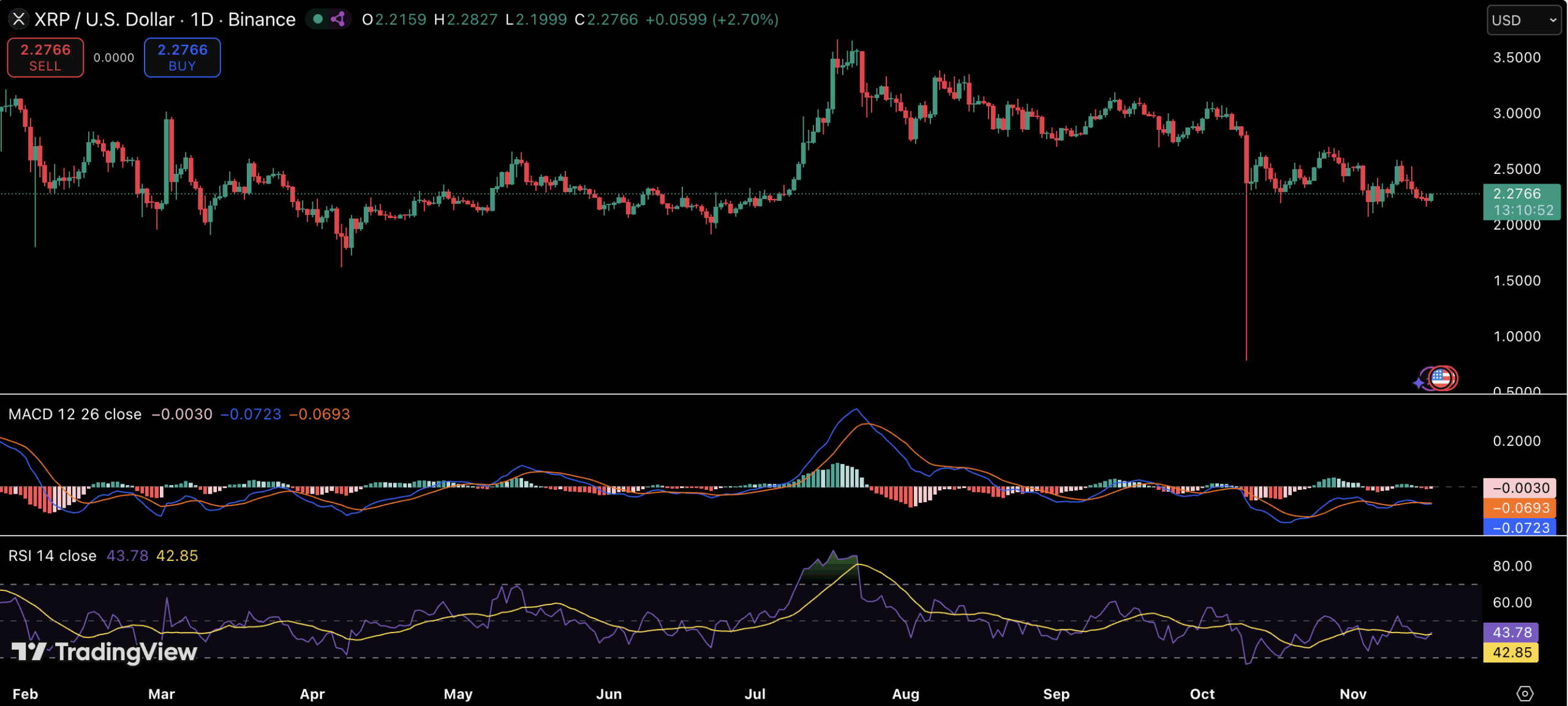Click orange signal value label -0.0693

[x=1520, y=508]
